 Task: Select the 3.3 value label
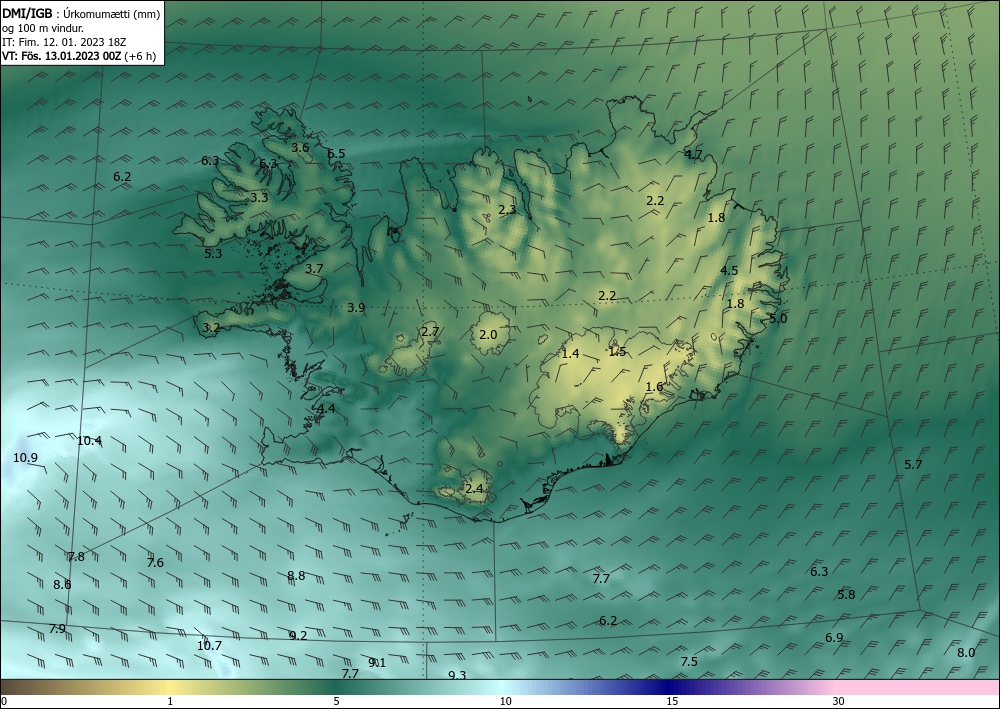259,198
